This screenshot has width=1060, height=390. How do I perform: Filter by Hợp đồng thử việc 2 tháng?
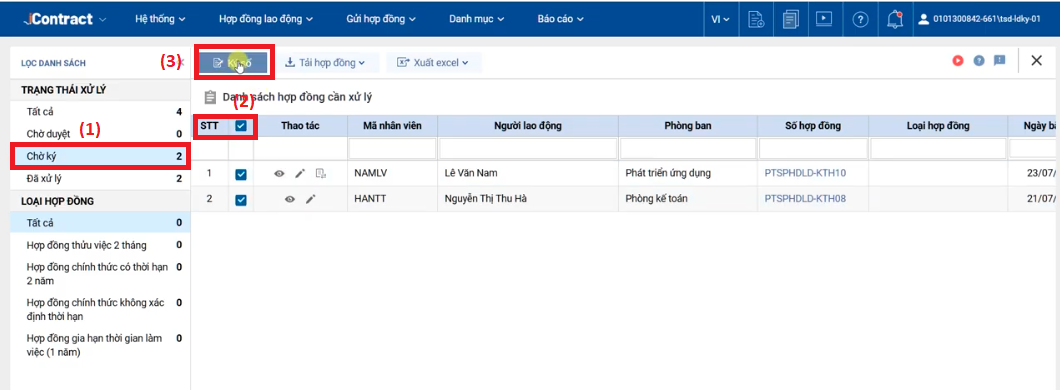pos(100,245)
